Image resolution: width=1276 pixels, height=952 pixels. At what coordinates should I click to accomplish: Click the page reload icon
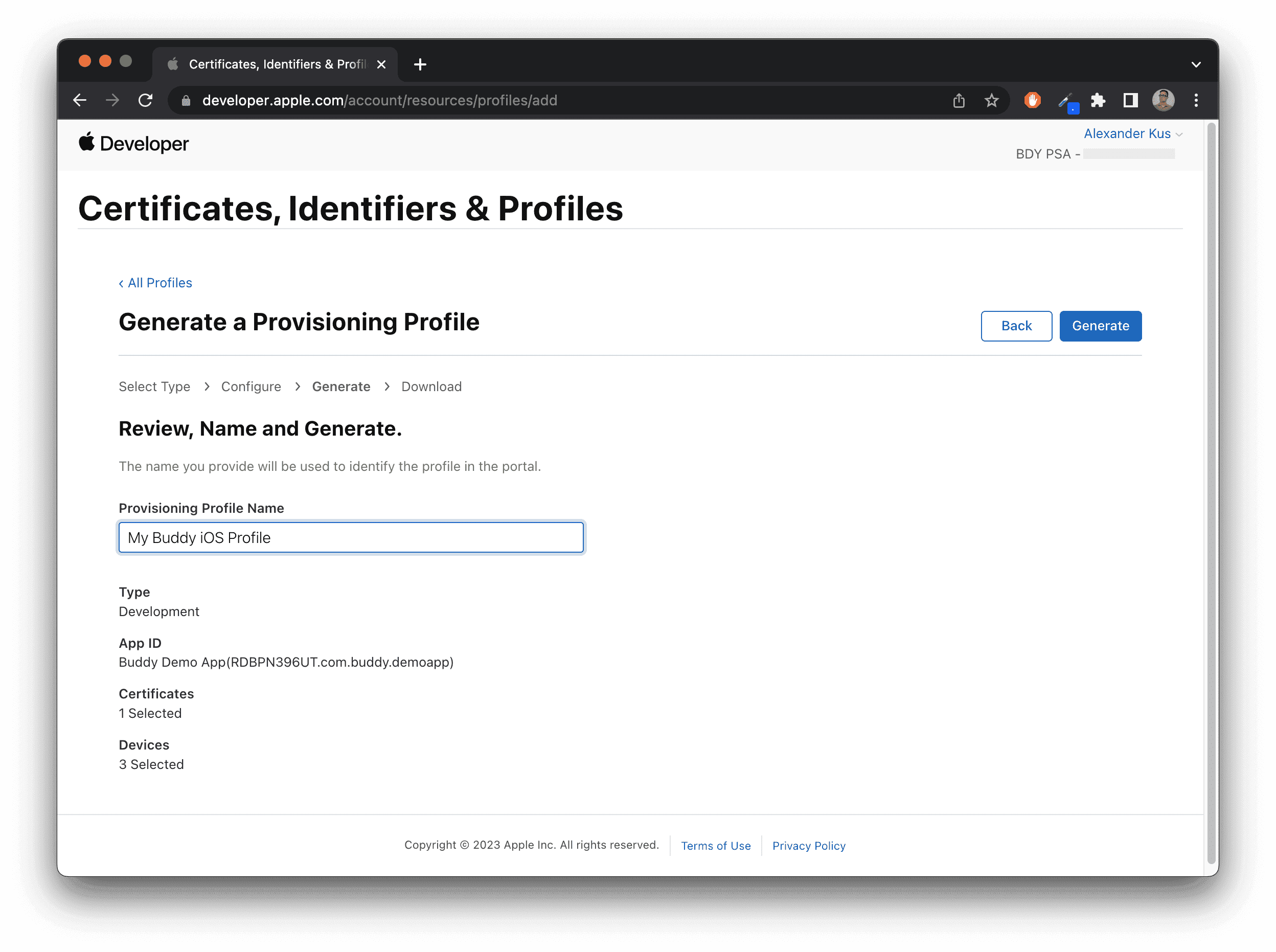click(x=146, y=99)
